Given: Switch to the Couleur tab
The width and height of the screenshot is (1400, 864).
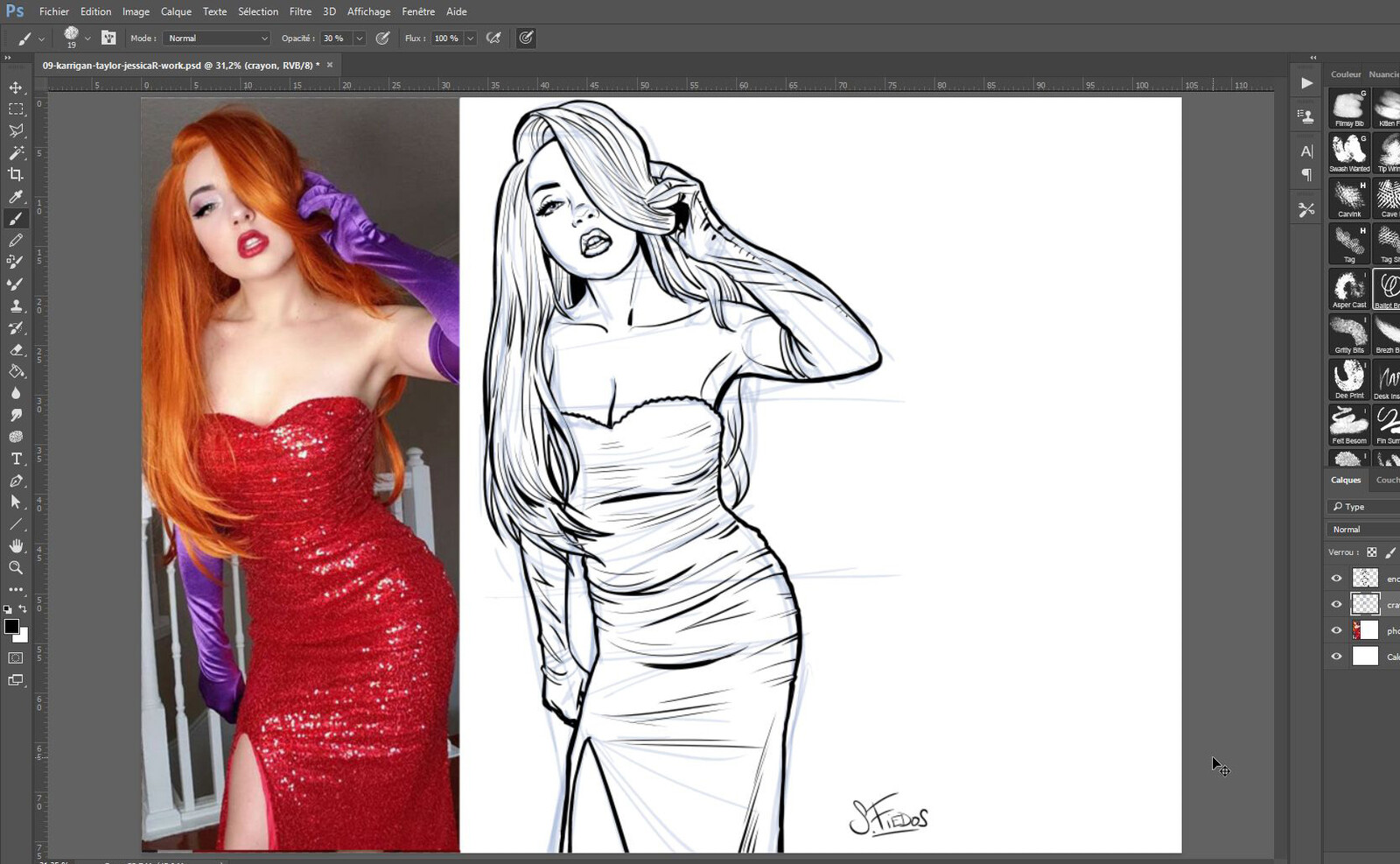Looking at the screenshot, I should coord(1346,74).
